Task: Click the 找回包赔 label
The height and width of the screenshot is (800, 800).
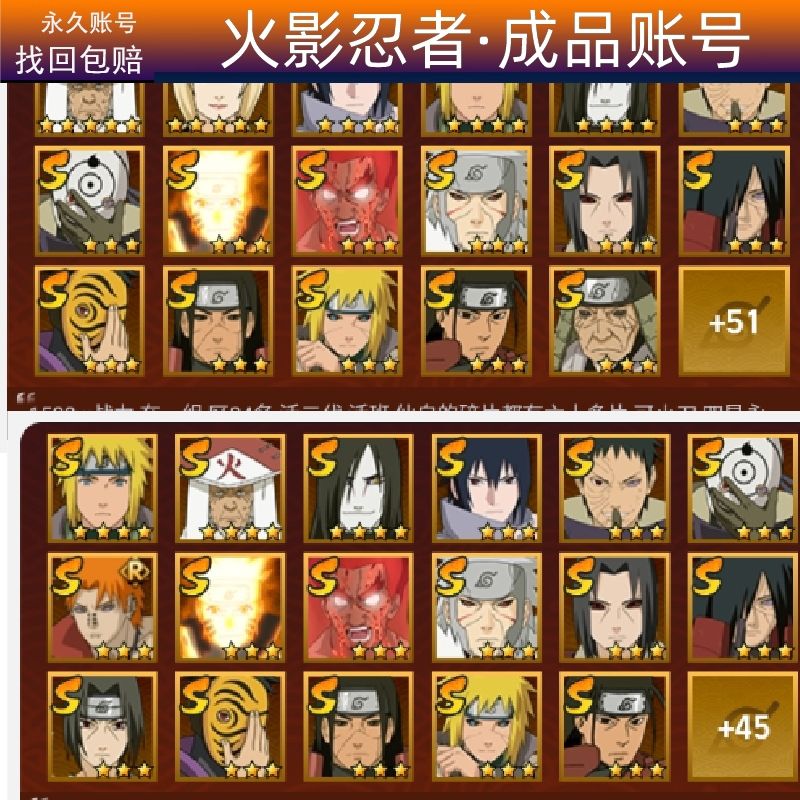Action: point(79,60)
